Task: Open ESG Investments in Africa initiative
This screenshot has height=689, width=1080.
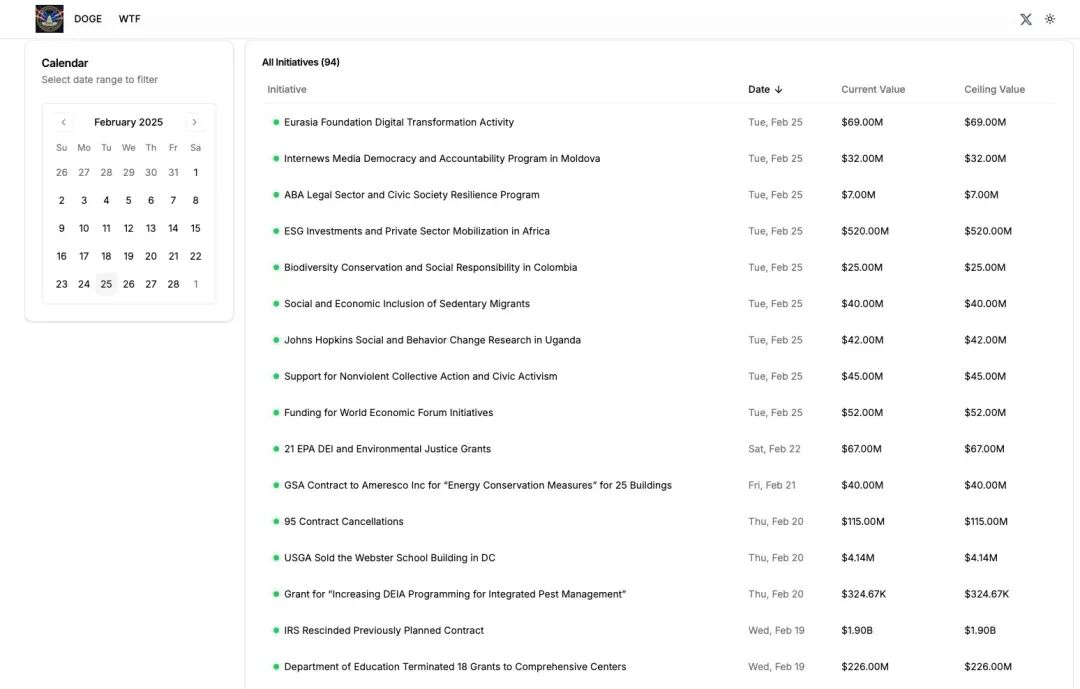Action: [x=417, y=231]
